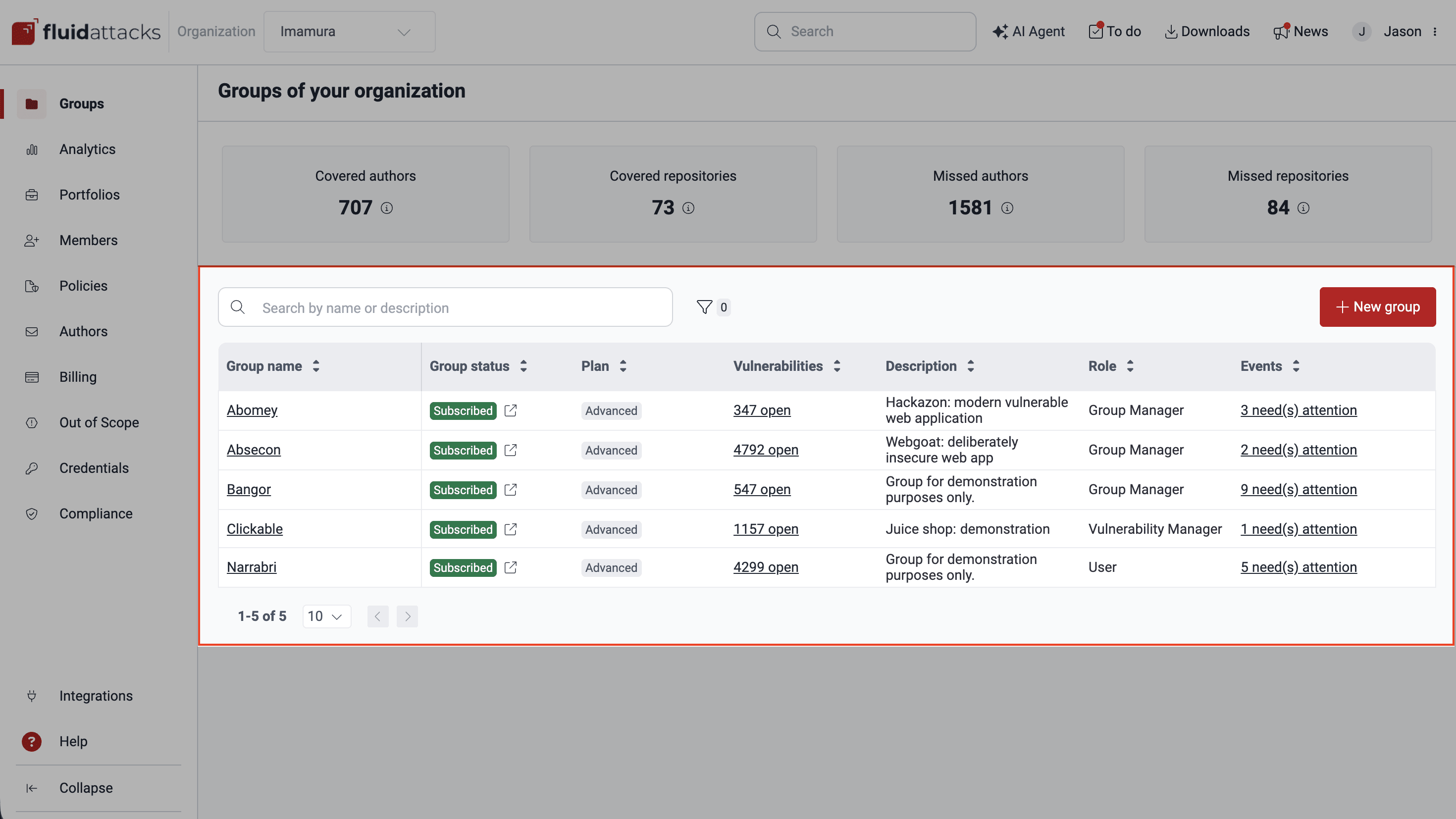
Task: Click the Authors sidebar icon
Action: point(32,331)
